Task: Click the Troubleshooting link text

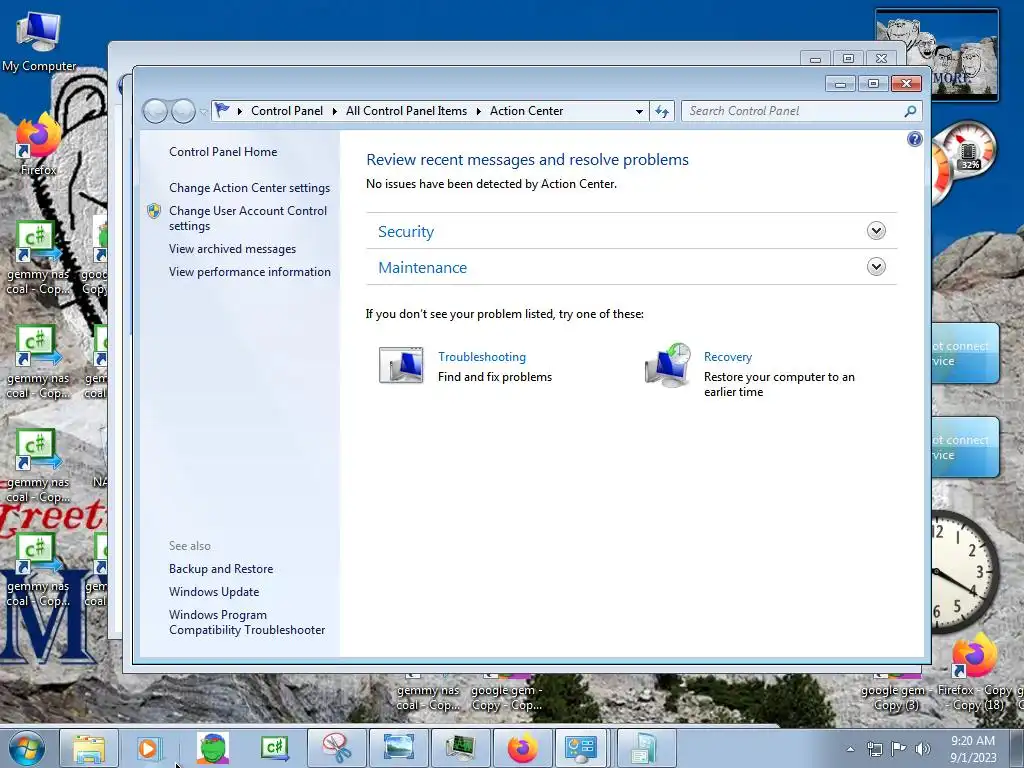Action: (481, 357)
